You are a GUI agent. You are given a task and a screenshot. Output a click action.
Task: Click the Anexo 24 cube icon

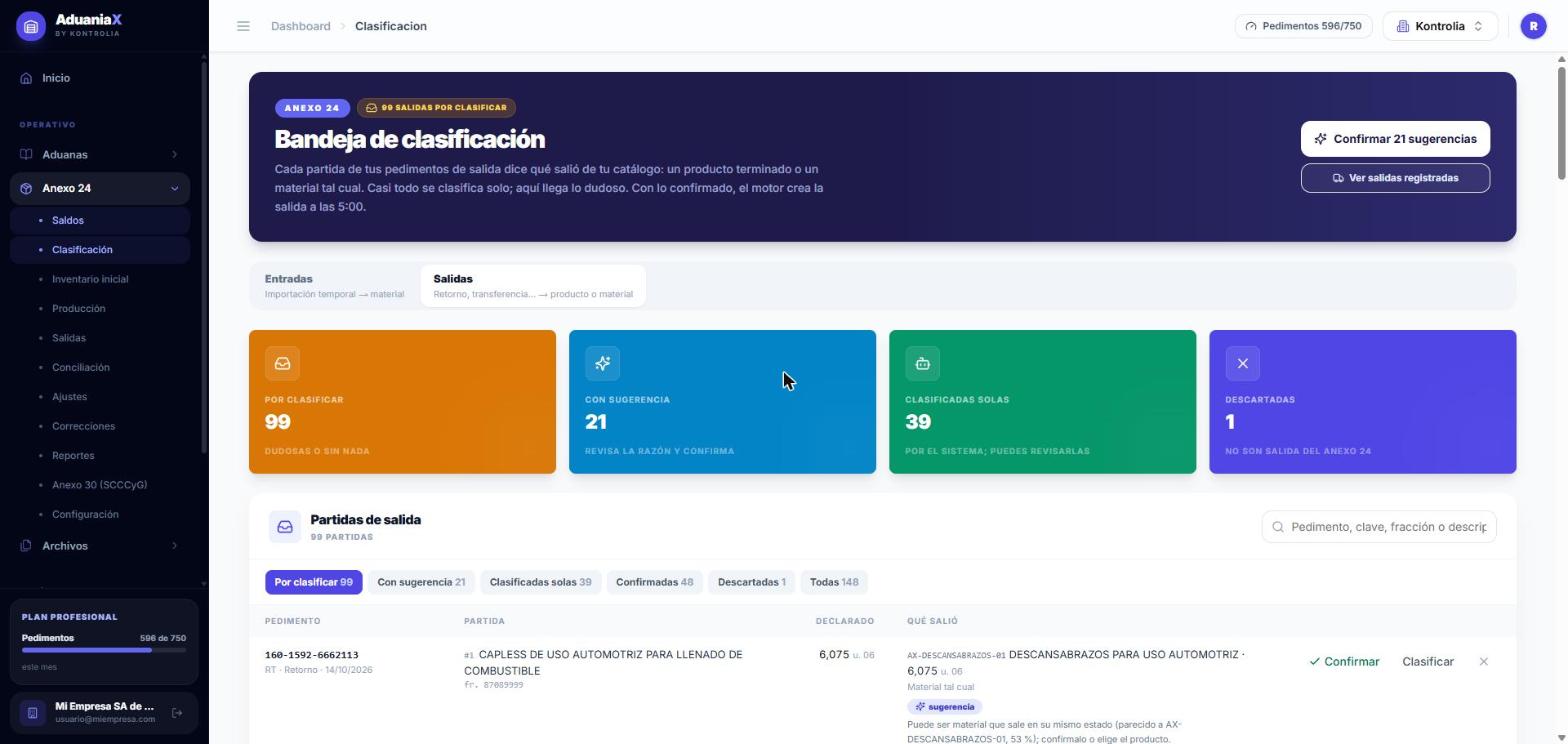tap(26, 188)
